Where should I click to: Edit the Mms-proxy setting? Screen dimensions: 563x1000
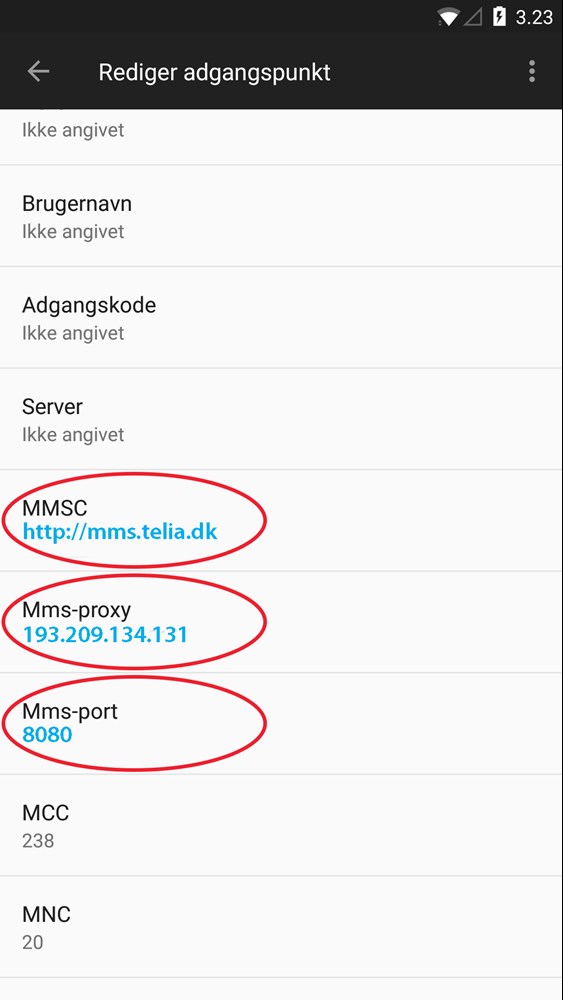pos(281,622)
